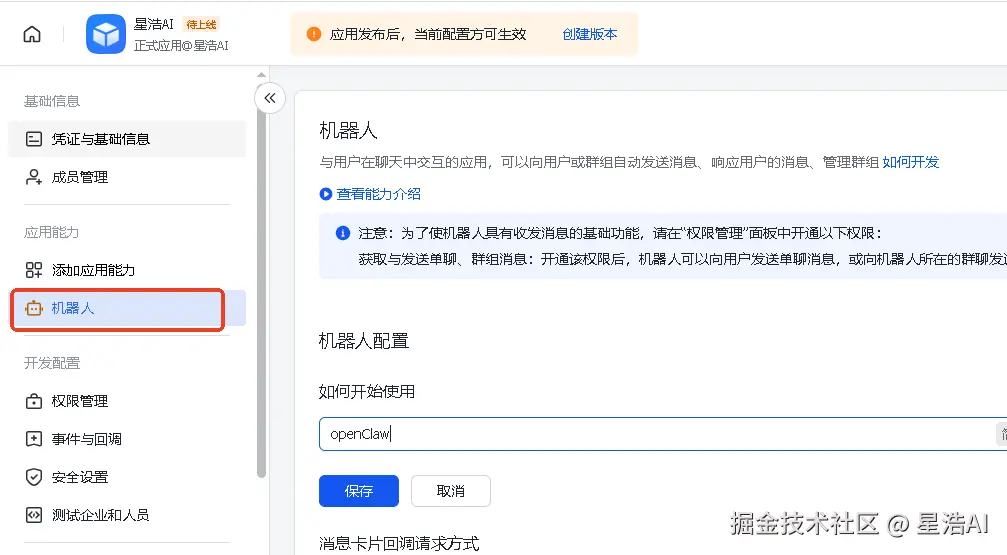The height and width of the screenshot is (555, 1007).
Task: Click the 事件与回调 plus-box icon
Action: point(33,439)
